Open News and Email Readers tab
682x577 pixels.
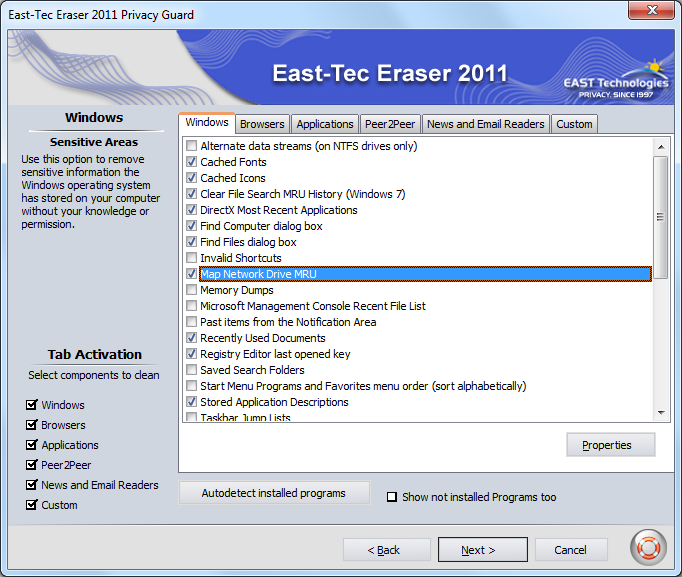[x=486, y=124]
